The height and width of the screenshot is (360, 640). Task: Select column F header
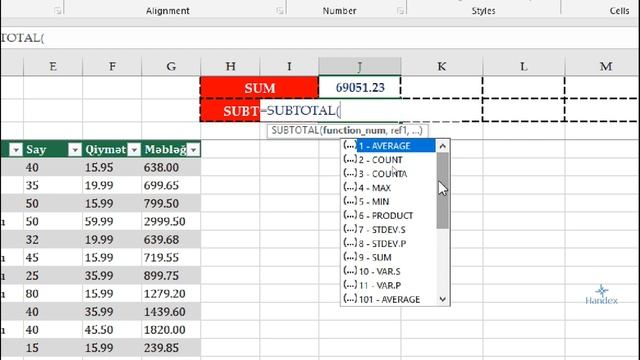pos(112,66)
